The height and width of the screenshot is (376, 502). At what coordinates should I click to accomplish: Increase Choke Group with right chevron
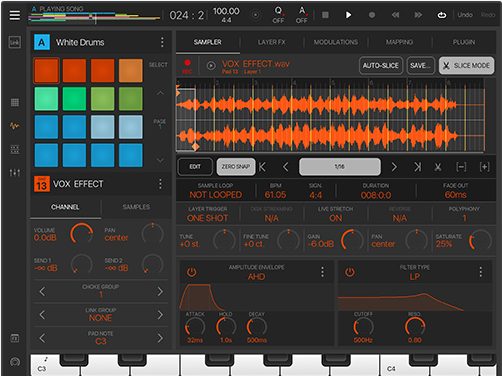(160, 292)
